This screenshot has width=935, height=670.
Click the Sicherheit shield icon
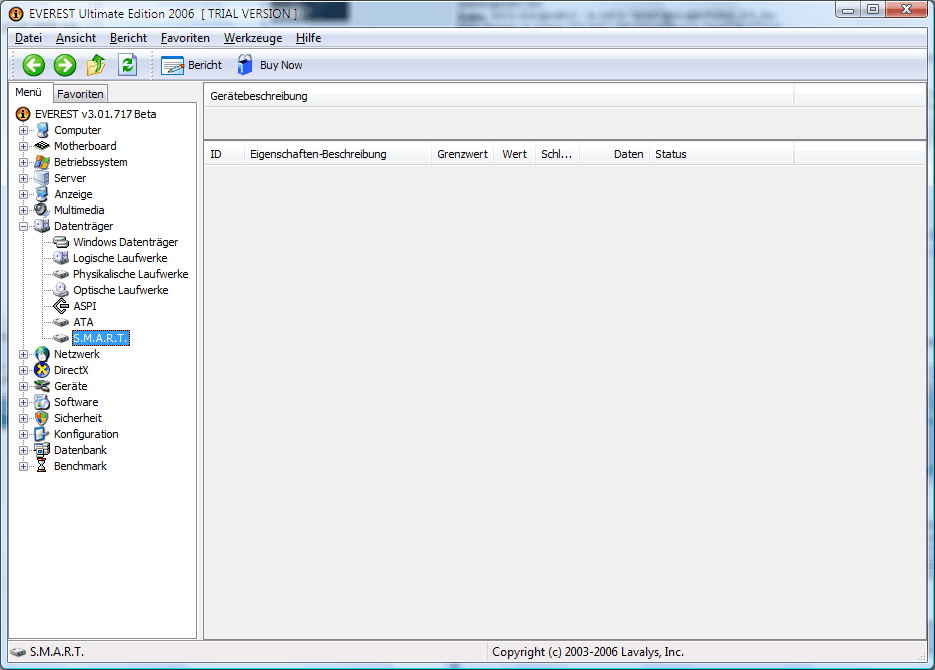pos(42,418)
